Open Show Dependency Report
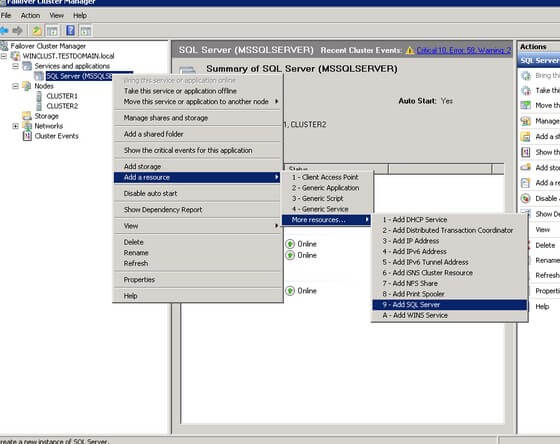The height and width of the screenshot is (444, 560). point(198,210)
